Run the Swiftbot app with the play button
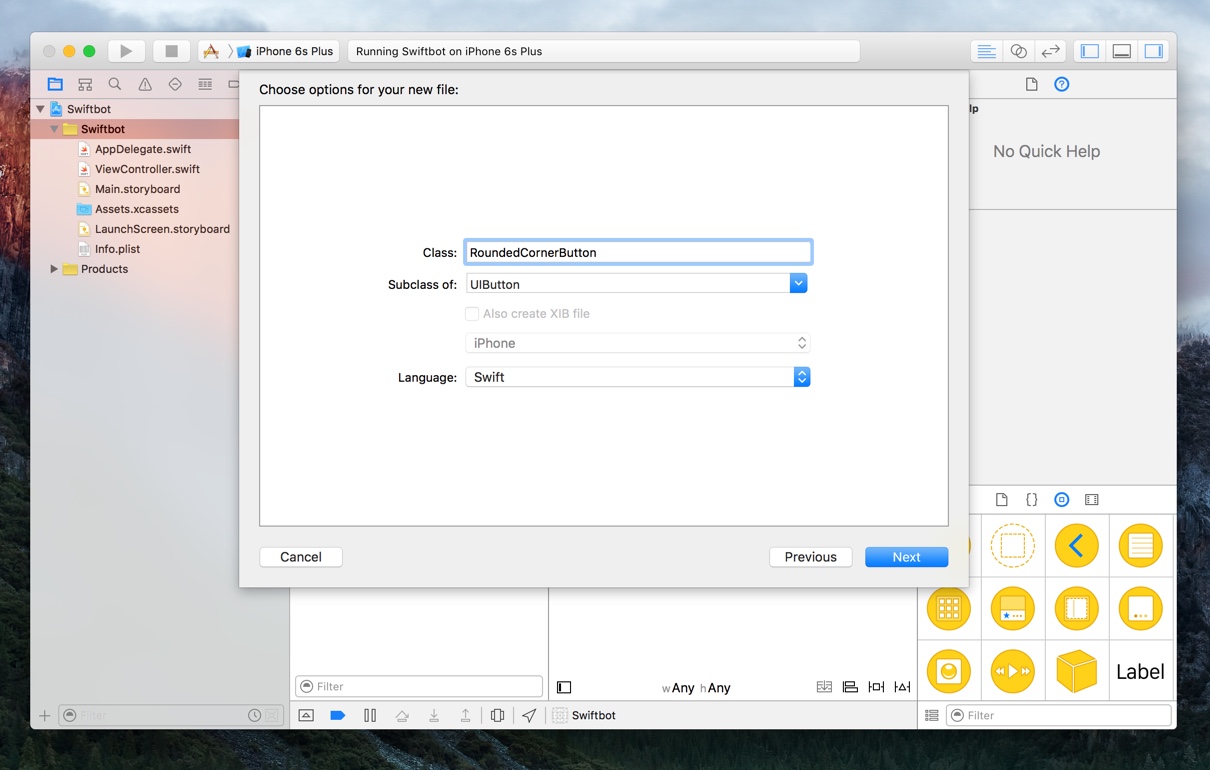Viewport: 1210px width, 770px height. click(x=125, y=51)
